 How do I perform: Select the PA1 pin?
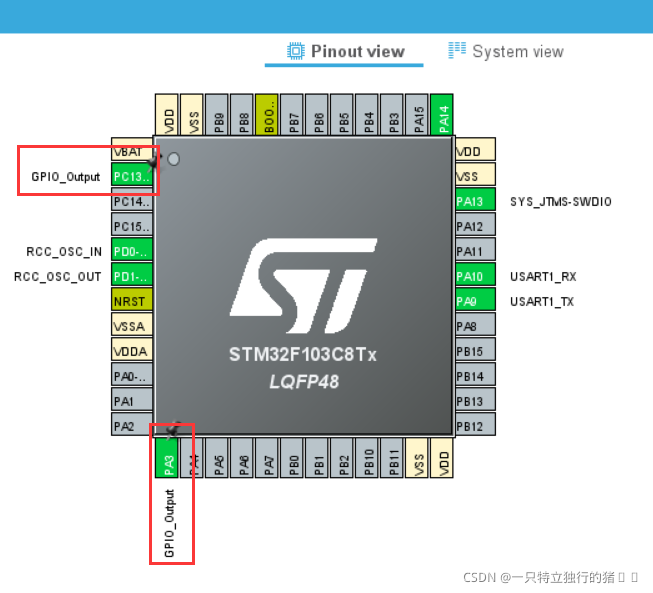(x=132, y=401)
